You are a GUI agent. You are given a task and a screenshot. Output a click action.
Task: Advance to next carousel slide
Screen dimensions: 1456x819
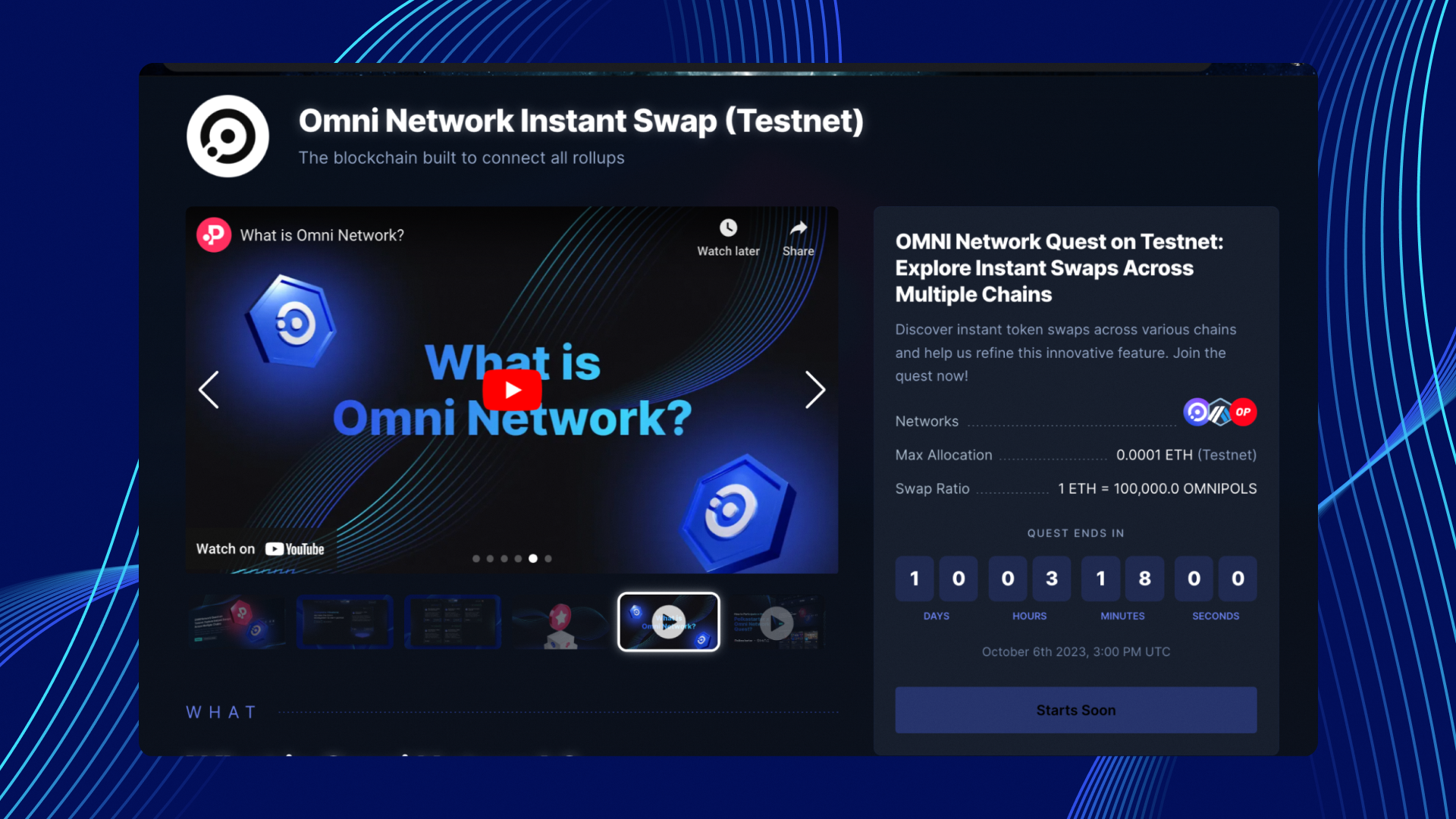point(814,390)
